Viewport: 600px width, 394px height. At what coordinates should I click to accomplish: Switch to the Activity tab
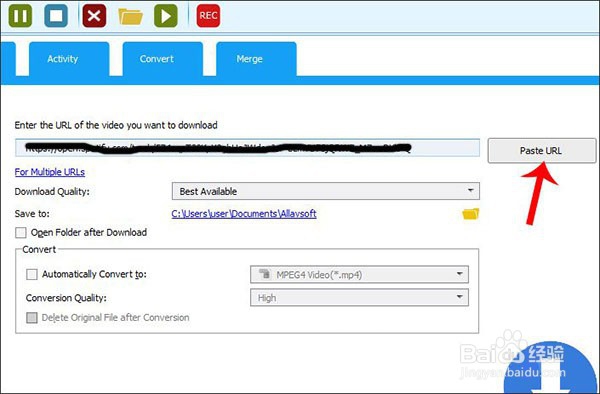pos(69,59)
